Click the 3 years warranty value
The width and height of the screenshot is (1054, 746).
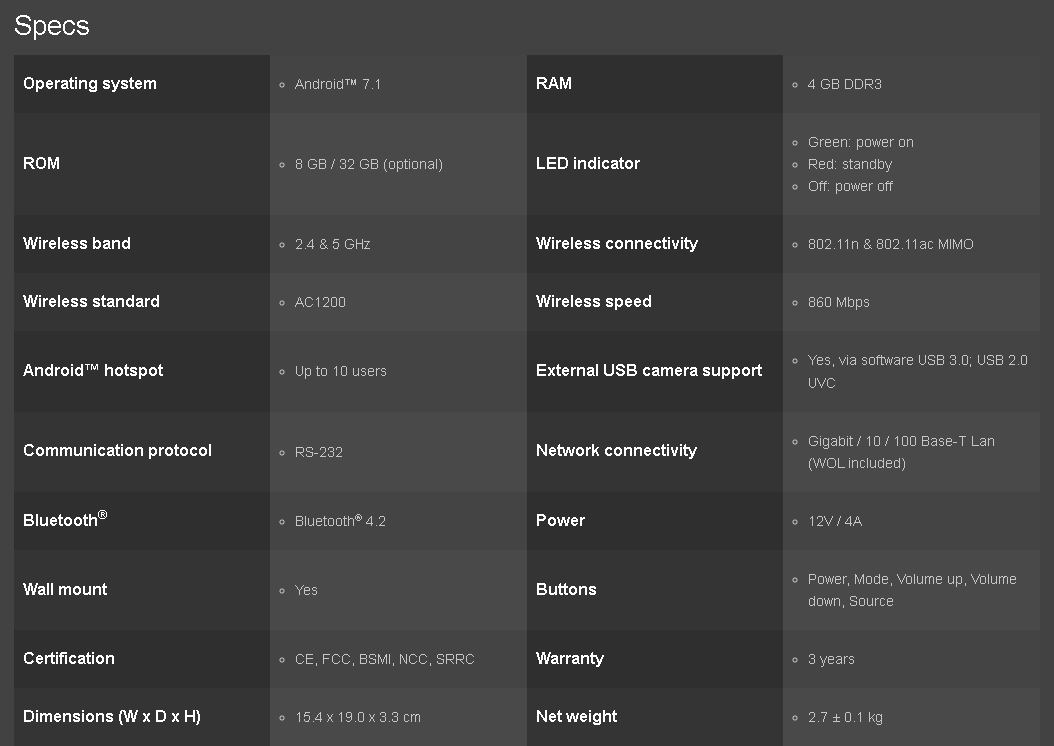pos(831,659)
